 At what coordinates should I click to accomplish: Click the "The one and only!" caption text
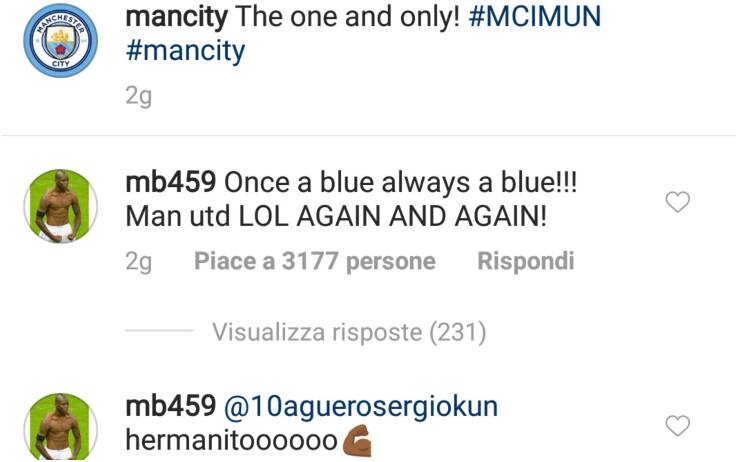(348, 17)
